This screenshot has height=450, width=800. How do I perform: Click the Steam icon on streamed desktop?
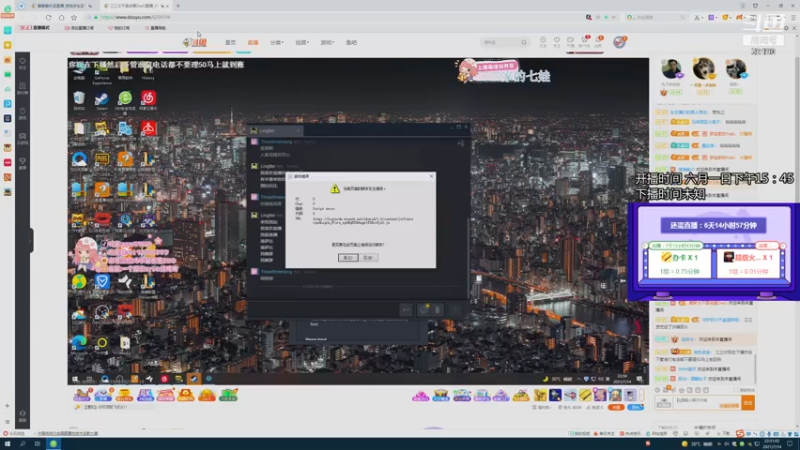(x=102, y=99)
